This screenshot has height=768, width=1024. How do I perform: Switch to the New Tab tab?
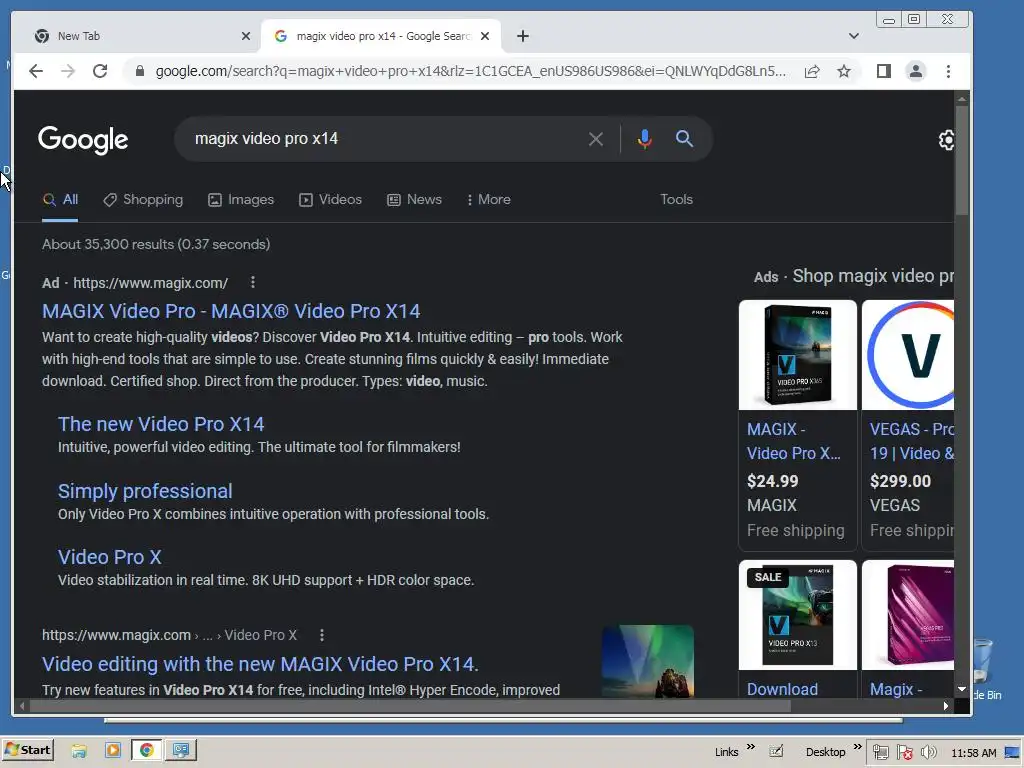(x=137, y=36)
